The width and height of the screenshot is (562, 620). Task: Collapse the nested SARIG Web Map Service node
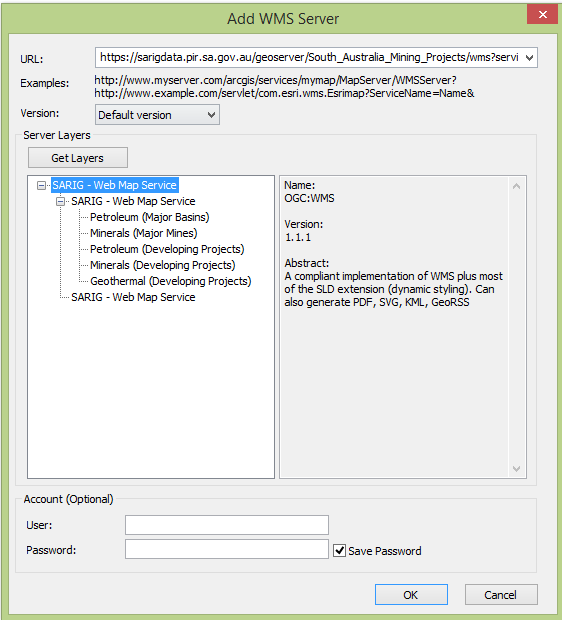click(x=60, y=201)
